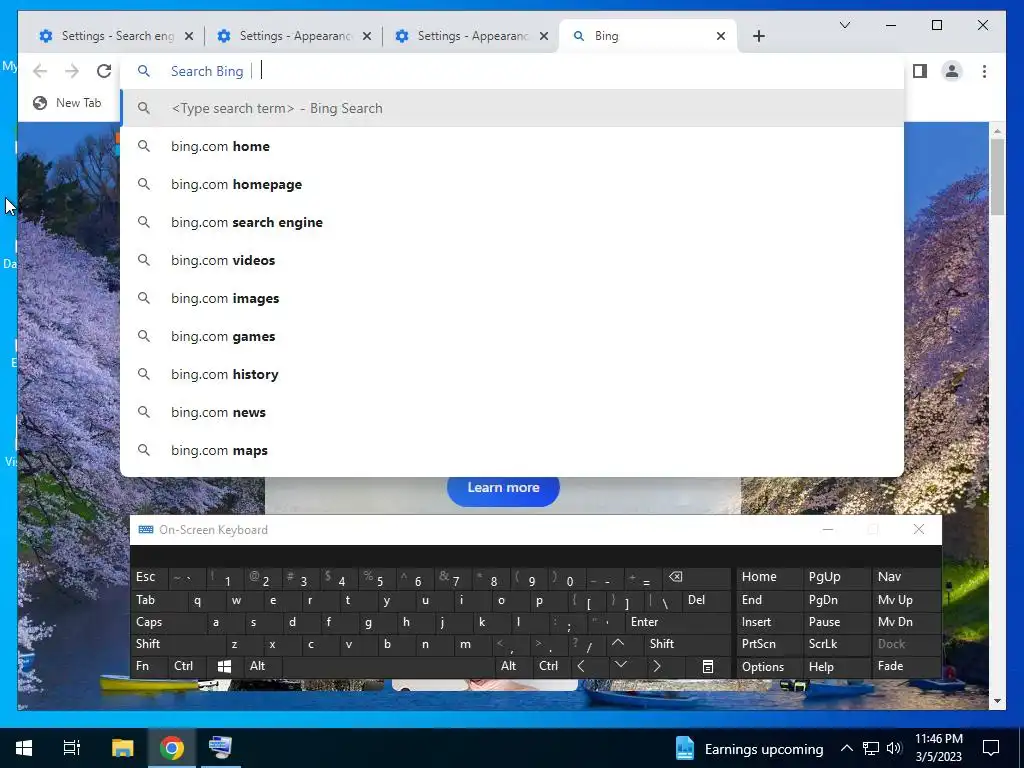Click Fade on the On-Screen Keyboard

click(x=906, y=666)
